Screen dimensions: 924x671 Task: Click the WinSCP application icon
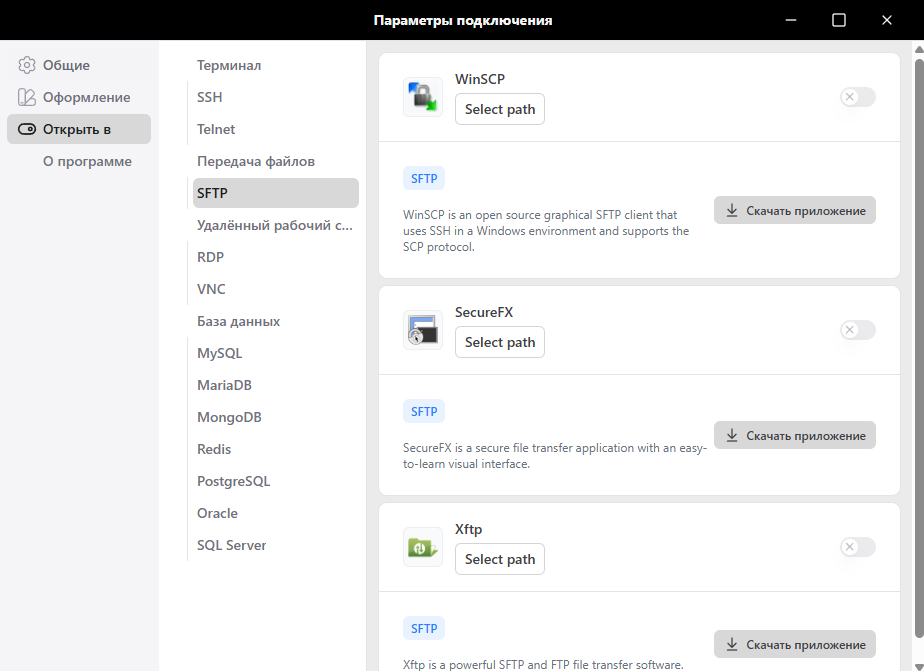[423, 97]
